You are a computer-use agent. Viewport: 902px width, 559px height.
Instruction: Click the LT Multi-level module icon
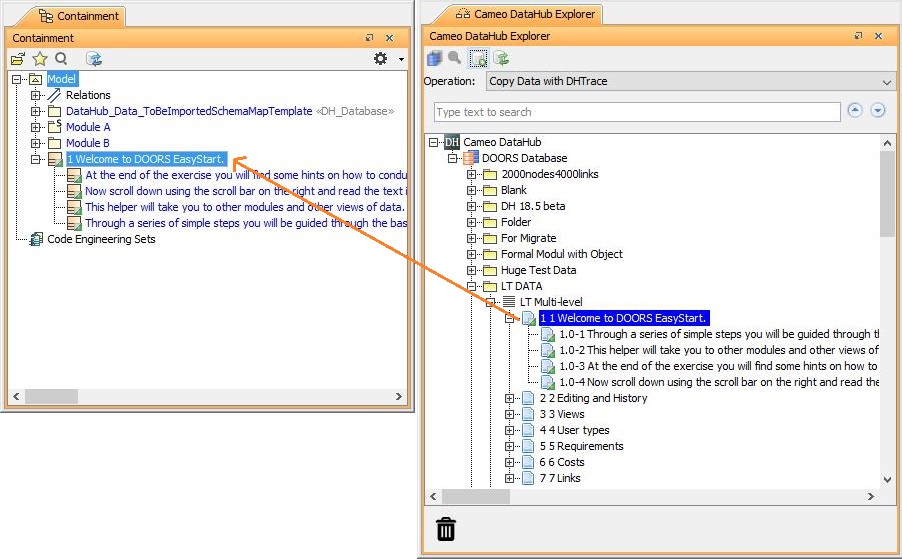tap(509, 302)
